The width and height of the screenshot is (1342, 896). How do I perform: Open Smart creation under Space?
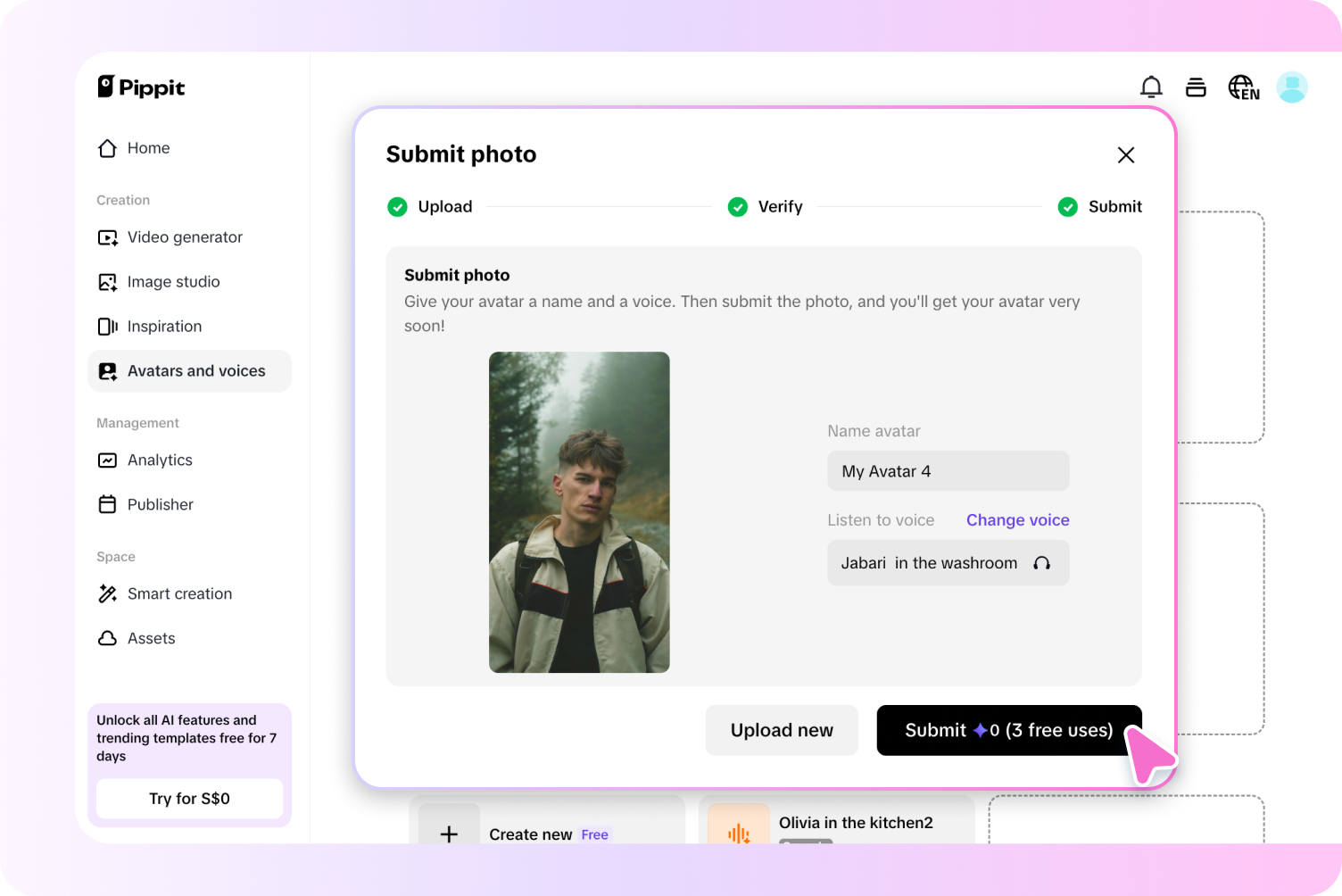pyautogui.click(x=179, y=593)
